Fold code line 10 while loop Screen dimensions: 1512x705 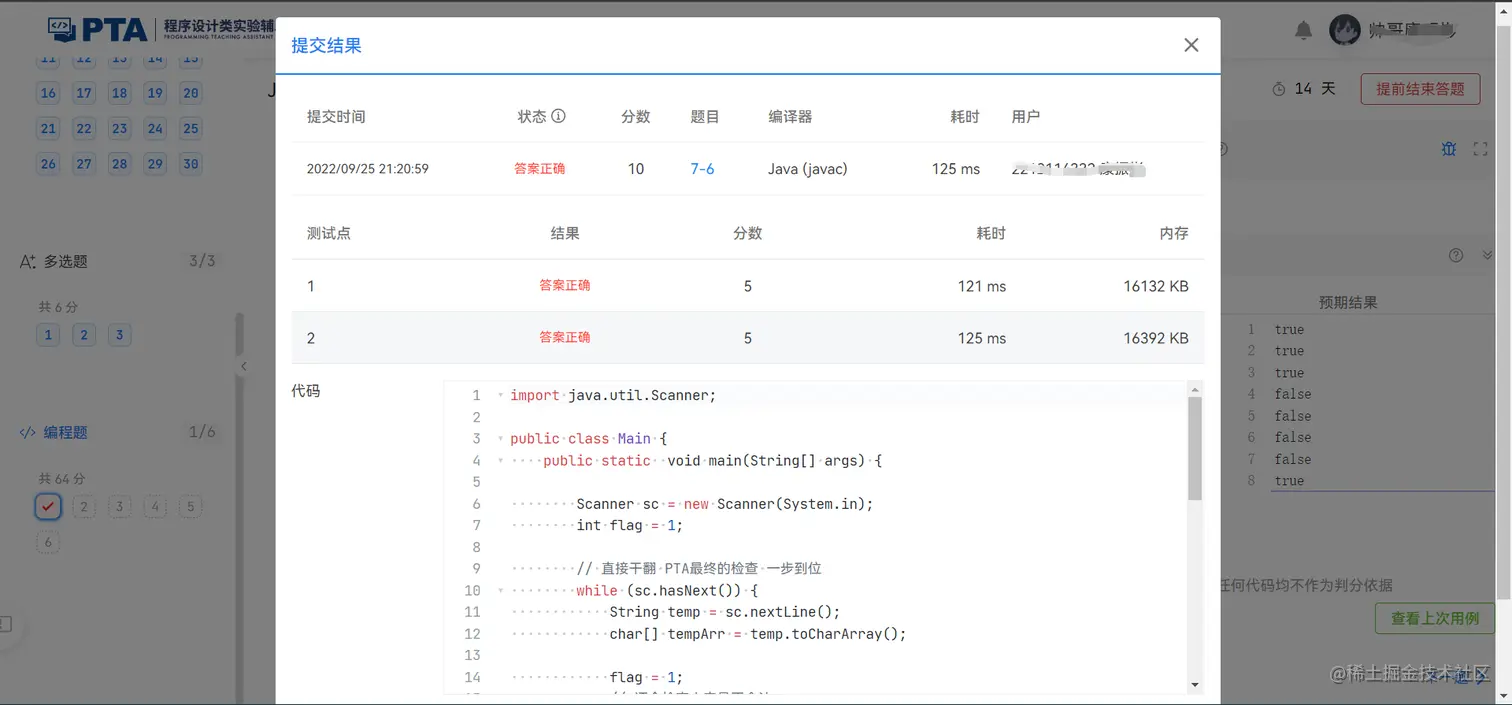click(x=500, y=590)
